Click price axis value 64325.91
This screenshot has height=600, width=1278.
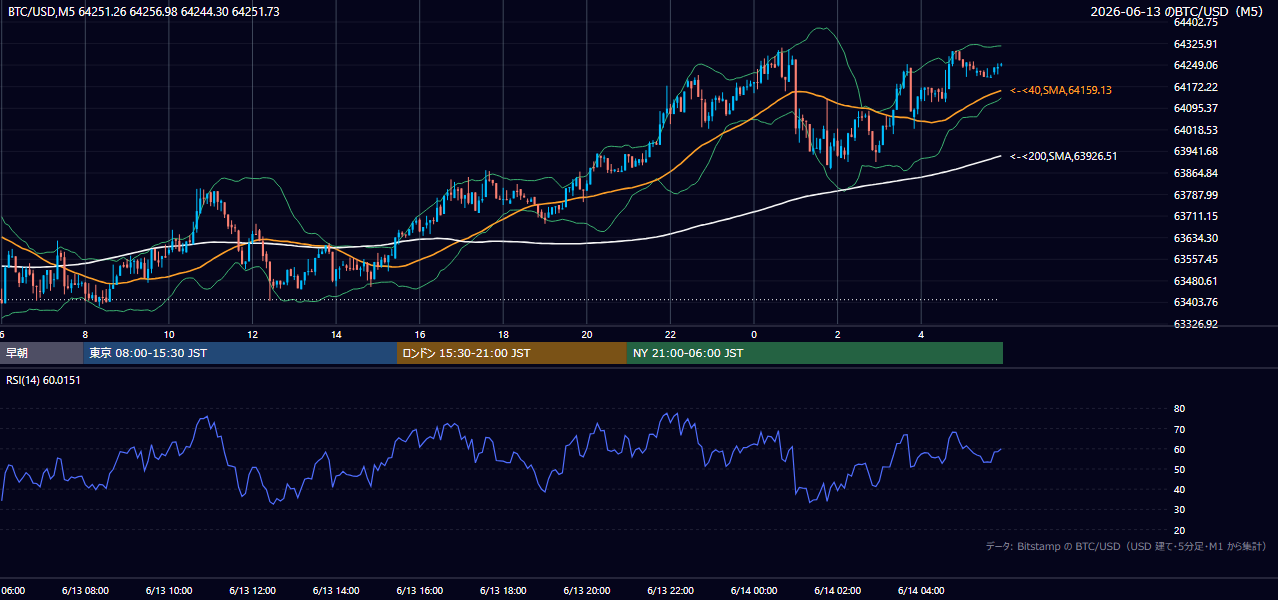point(1195,44)
